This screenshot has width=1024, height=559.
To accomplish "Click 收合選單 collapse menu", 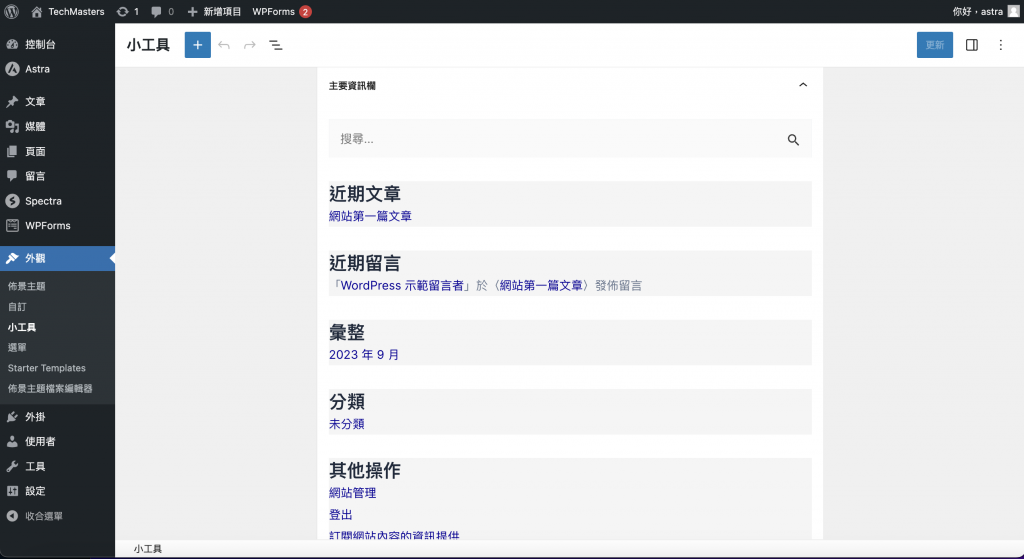I will 57,516.
